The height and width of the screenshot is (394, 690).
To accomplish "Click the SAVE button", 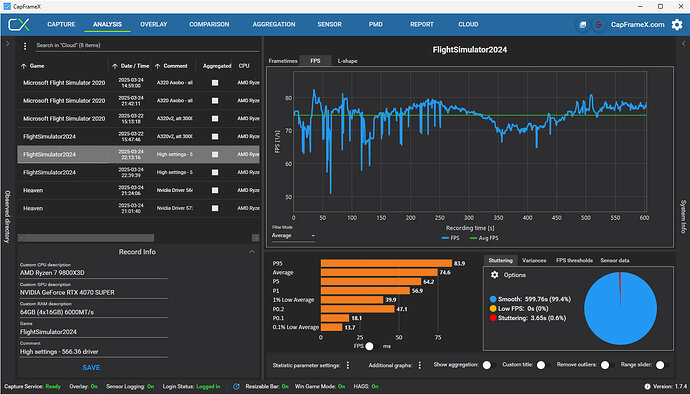I will pyautogui.click(x=91, y=368).
